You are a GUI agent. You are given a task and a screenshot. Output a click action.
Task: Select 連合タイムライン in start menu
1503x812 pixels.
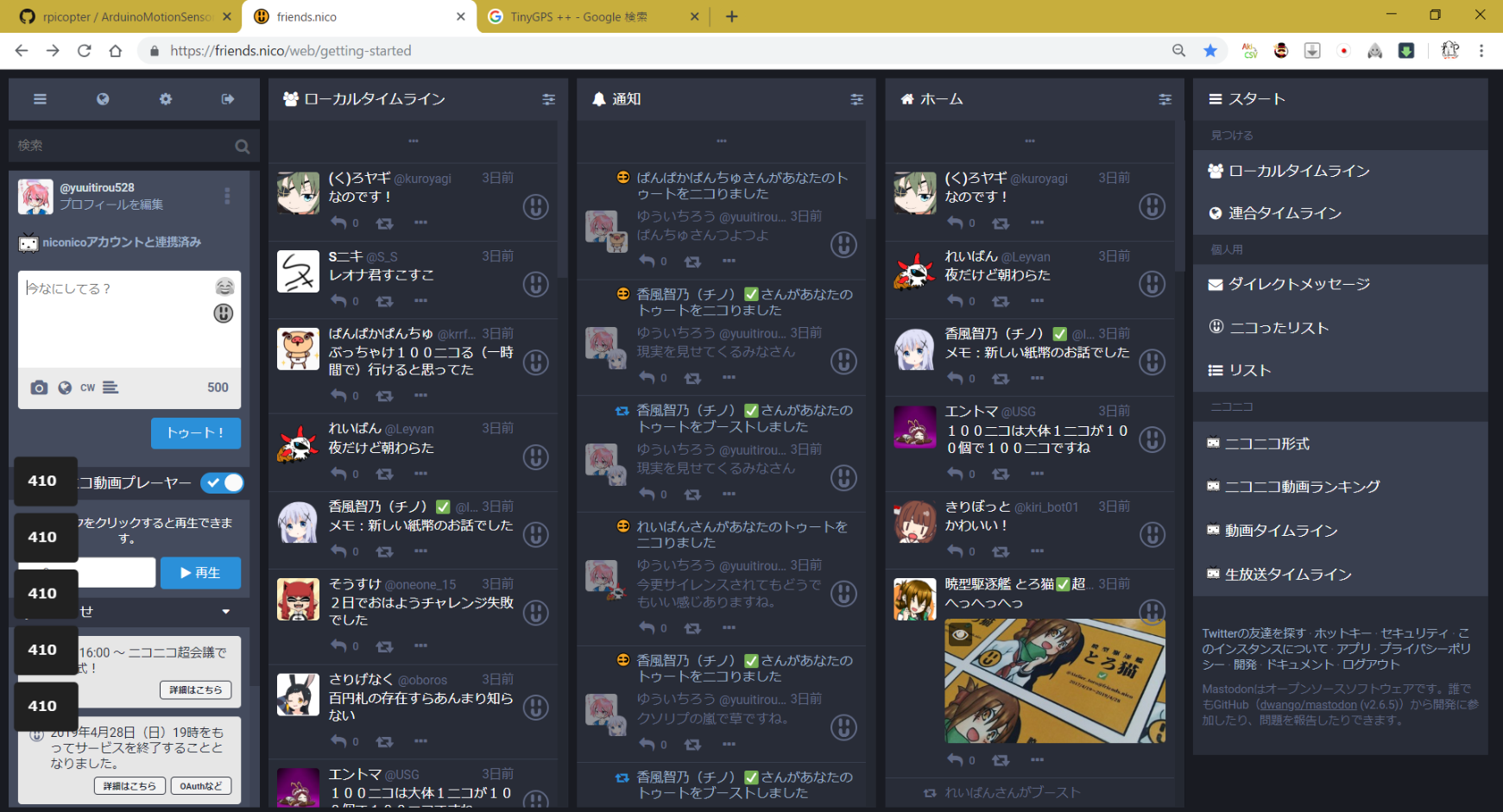coord(1340,213)
